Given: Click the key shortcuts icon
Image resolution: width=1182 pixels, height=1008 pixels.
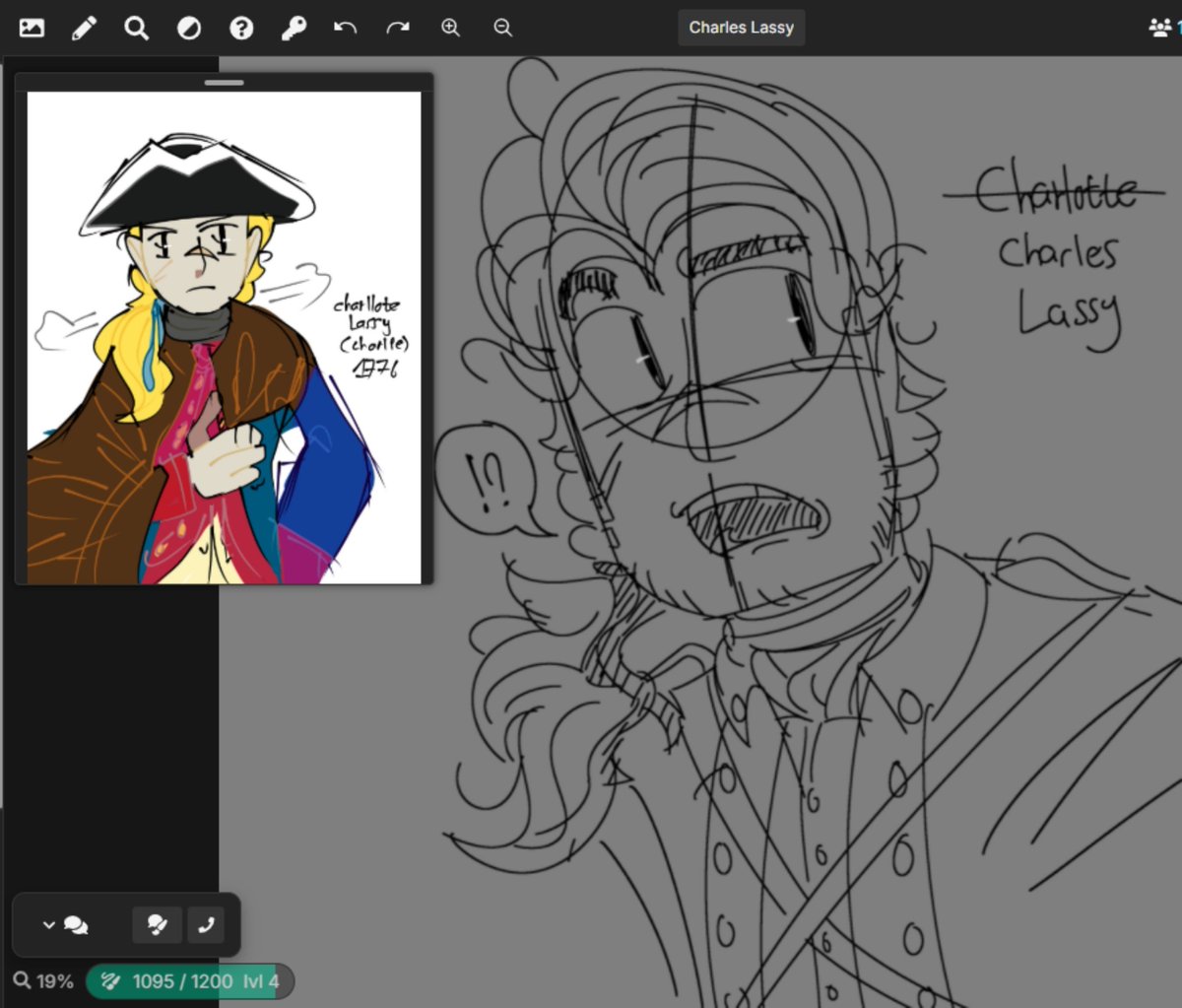Looking at the screenshot, I should [294, 29].
